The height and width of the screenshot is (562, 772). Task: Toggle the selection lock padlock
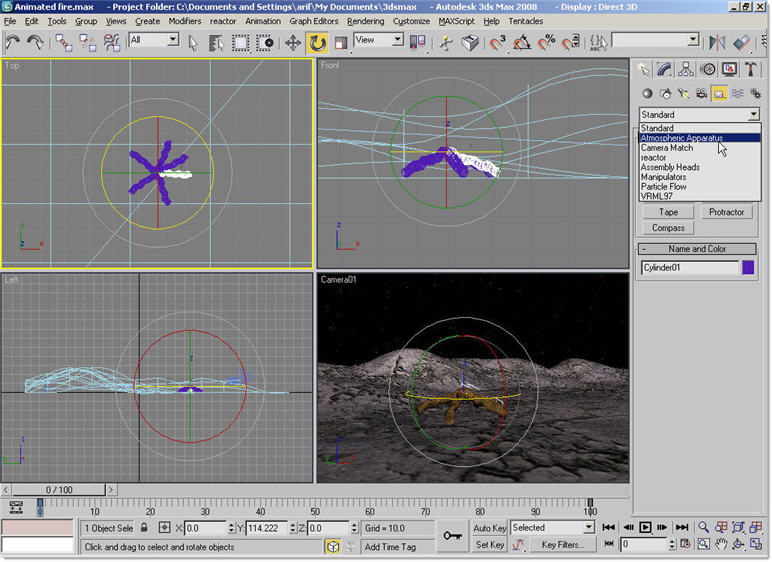click(144, 528)
